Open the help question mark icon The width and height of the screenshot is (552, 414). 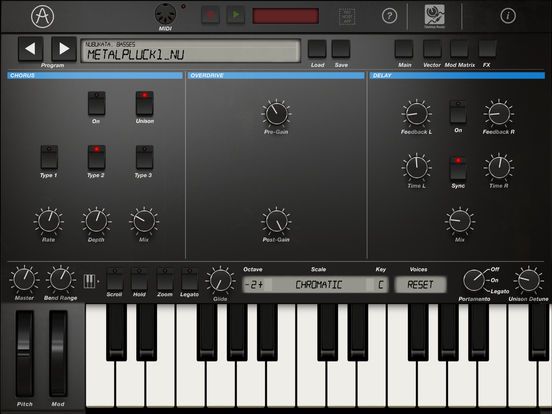pos(389,16)
